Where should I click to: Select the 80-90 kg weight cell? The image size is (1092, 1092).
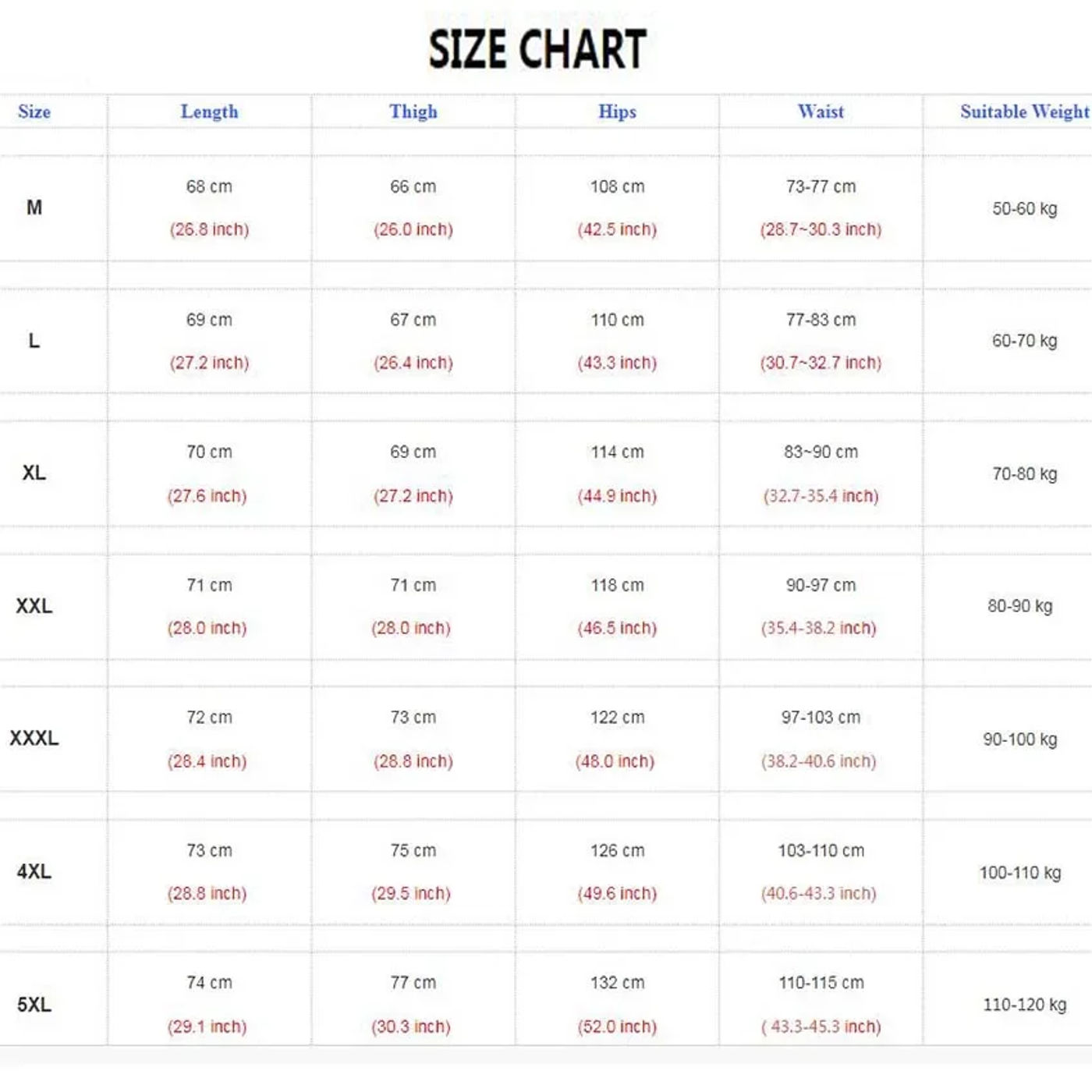(x=1019, y=606)
